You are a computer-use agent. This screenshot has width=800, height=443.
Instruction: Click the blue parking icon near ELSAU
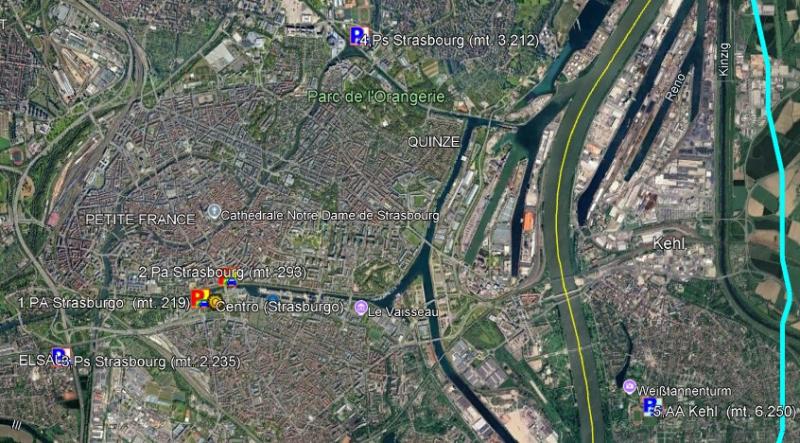(x=62, y=356)
